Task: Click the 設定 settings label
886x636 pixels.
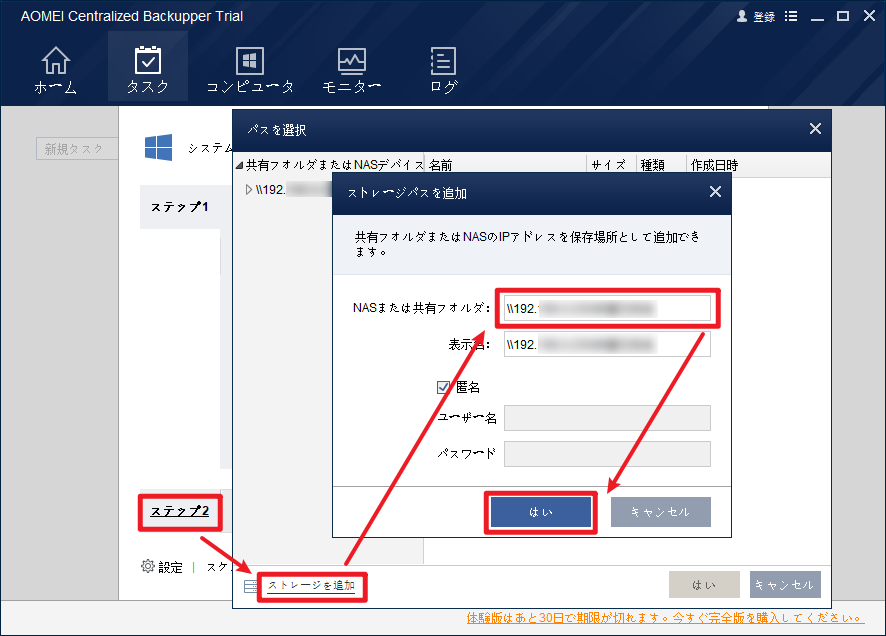Action: click(x=170, y=567)
